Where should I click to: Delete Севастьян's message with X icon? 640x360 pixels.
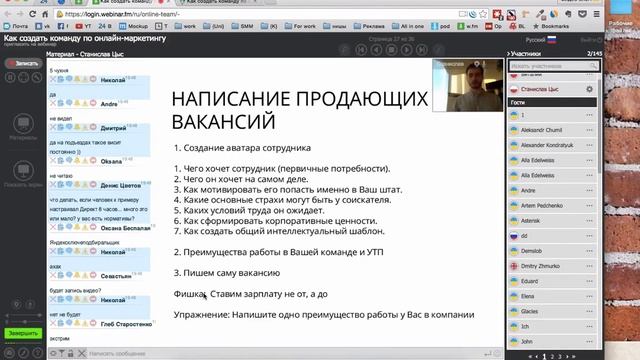click(x=53, y=276)
